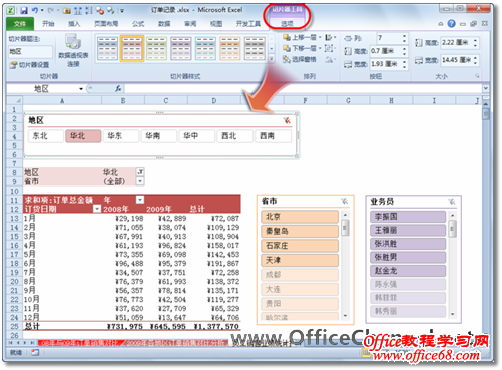Open the 数据透视表连接 connections icon
Image resolution: width=502 pixels, height=370 pixels.
(x=73, y=42)
